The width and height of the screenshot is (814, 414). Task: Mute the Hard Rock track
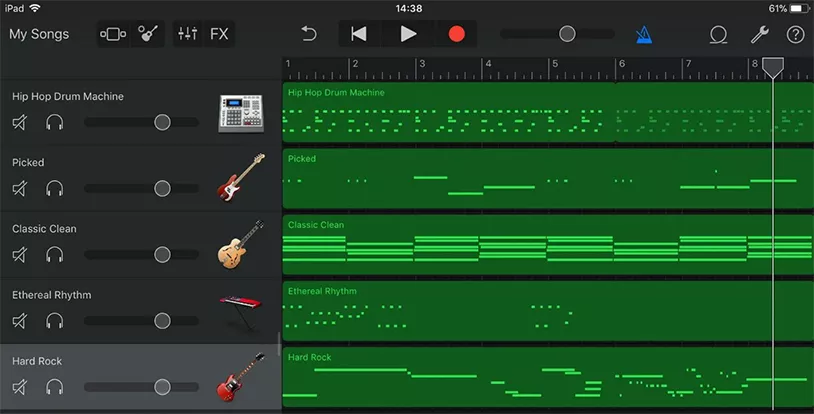coord(19,387)
